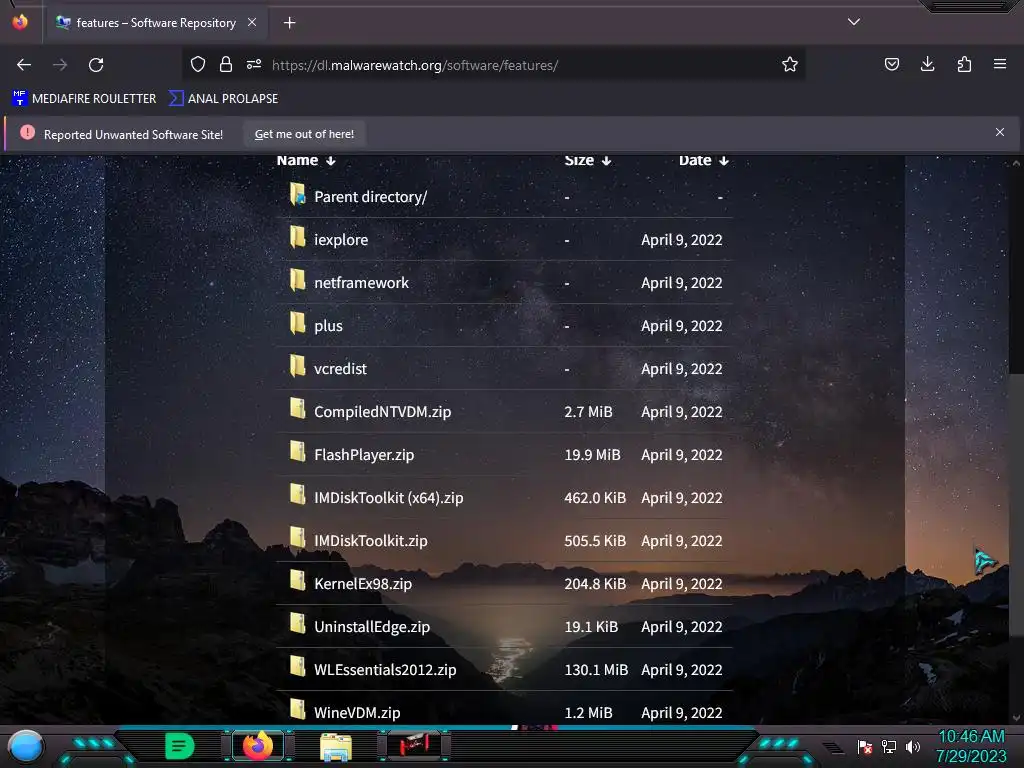Image resolution: width=1024 pixels, height=768 pixels.
Task: Switch to Firefox in the taskbar
Action: coord(257,746)
